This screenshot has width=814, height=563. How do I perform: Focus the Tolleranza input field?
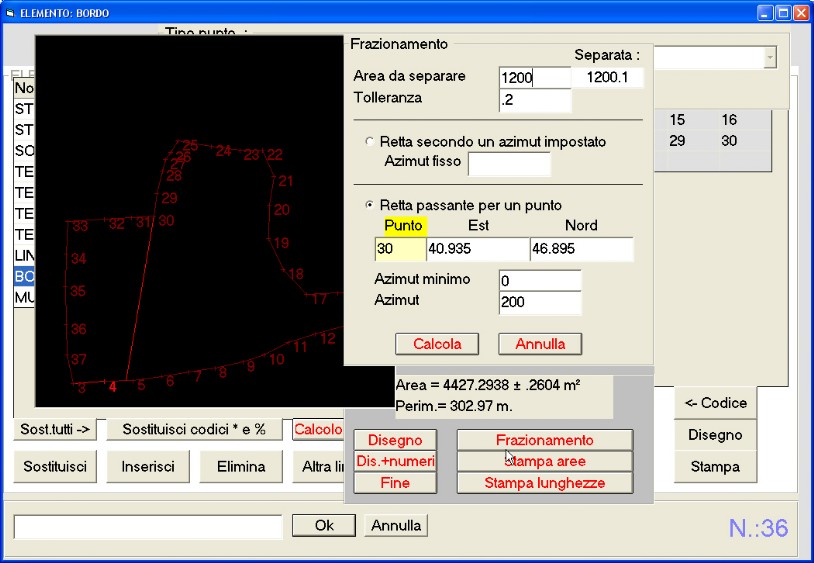(535, 100)
